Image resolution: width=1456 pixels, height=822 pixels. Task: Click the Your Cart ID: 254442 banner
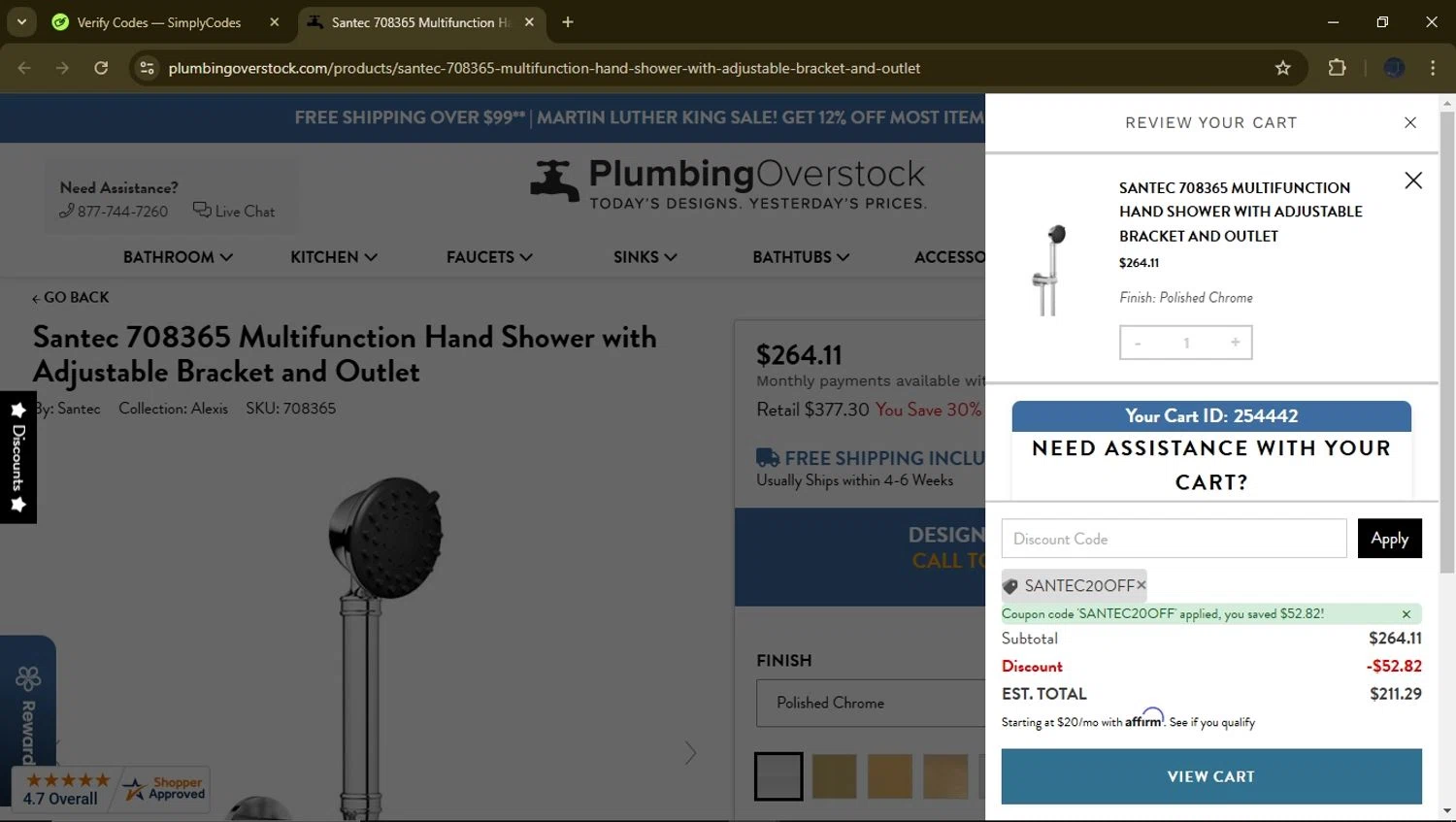coord(1211,416)
